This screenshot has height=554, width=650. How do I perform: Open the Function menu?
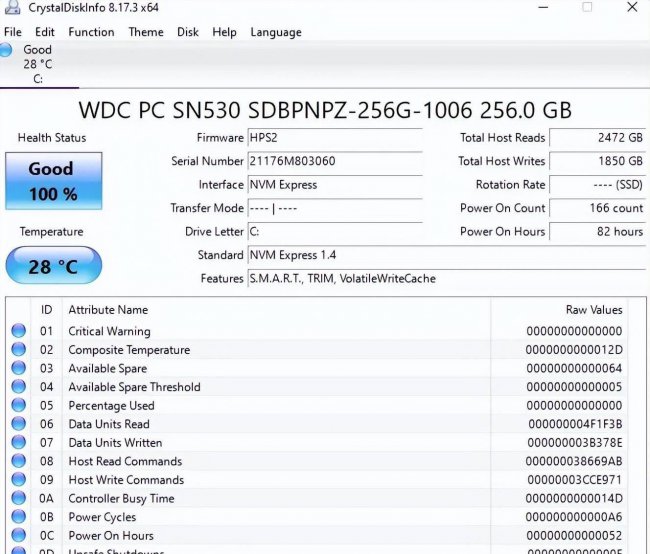pos(91,32)
